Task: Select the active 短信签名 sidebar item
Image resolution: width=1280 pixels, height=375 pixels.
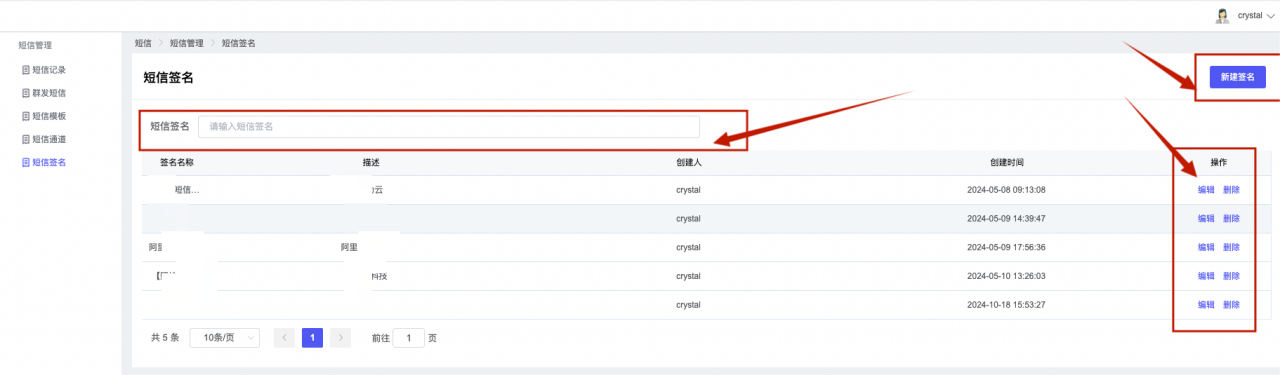Action: click(x=44, y=162)
